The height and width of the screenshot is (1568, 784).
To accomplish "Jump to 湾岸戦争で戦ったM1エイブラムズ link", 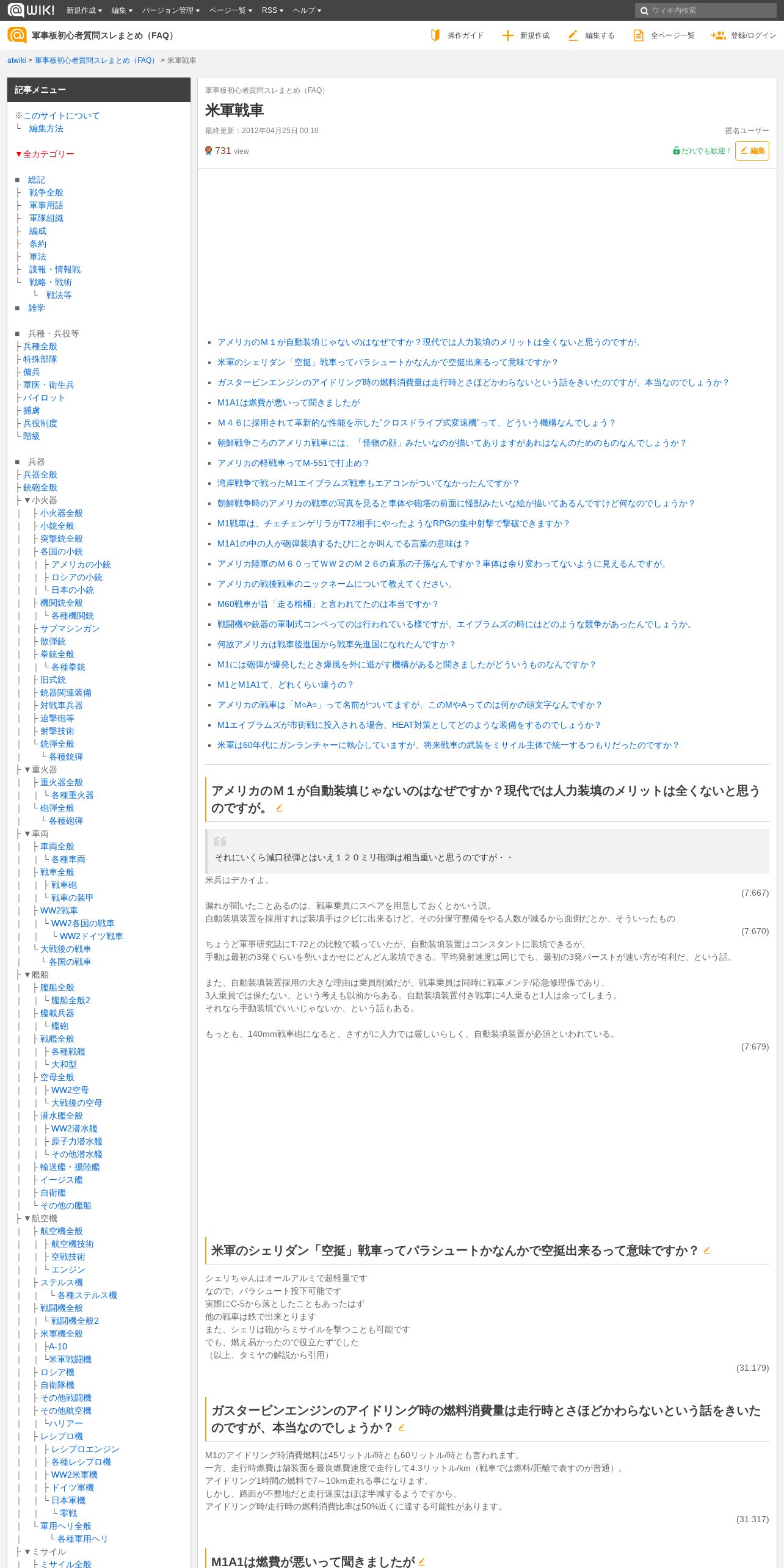I will pyautogui.click(x=368, y=483).
